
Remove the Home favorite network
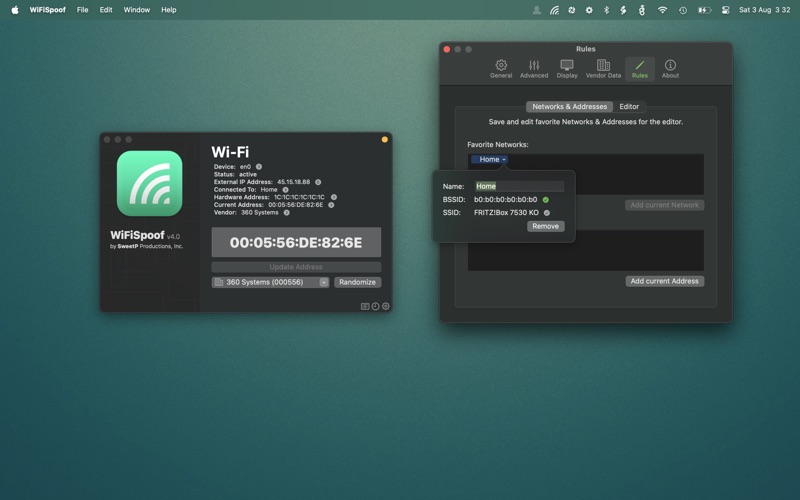point(545,226)
